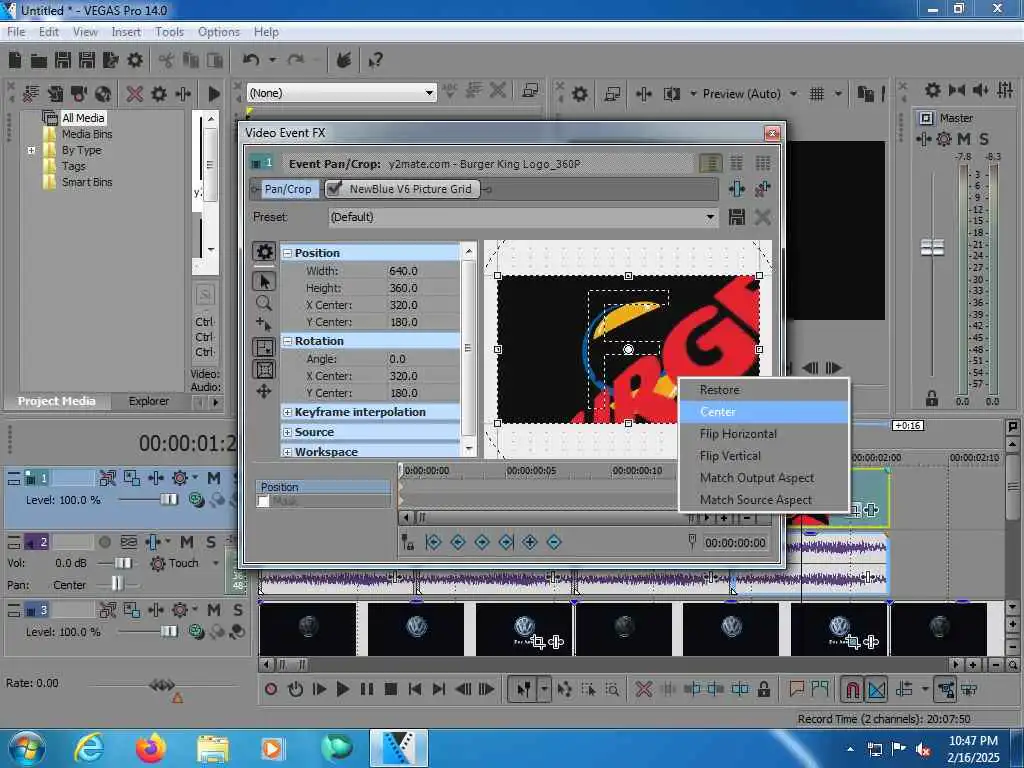Click the What's This help icon

pos(375,61)
